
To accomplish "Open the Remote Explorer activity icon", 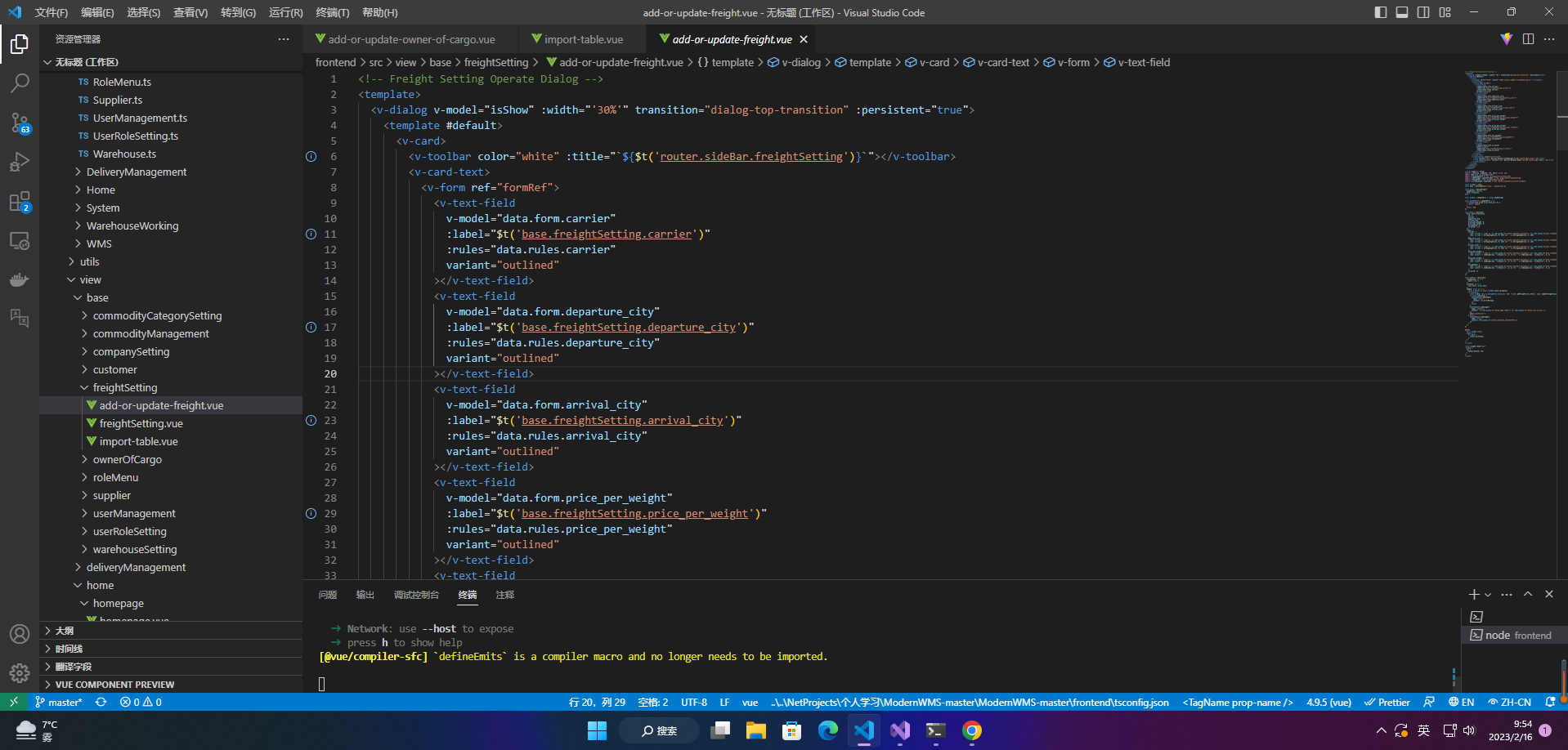I will point(20,241).
